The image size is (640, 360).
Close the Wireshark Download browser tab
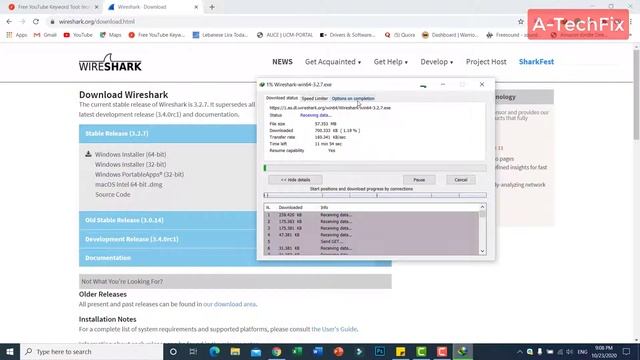[x=196, y=7]
